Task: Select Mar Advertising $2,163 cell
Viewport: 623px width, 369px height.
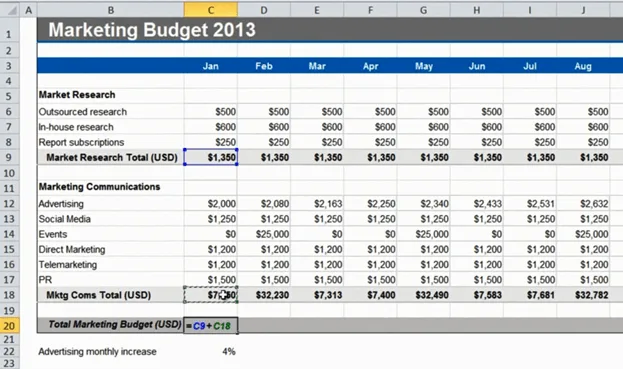Action: [317, 204]
